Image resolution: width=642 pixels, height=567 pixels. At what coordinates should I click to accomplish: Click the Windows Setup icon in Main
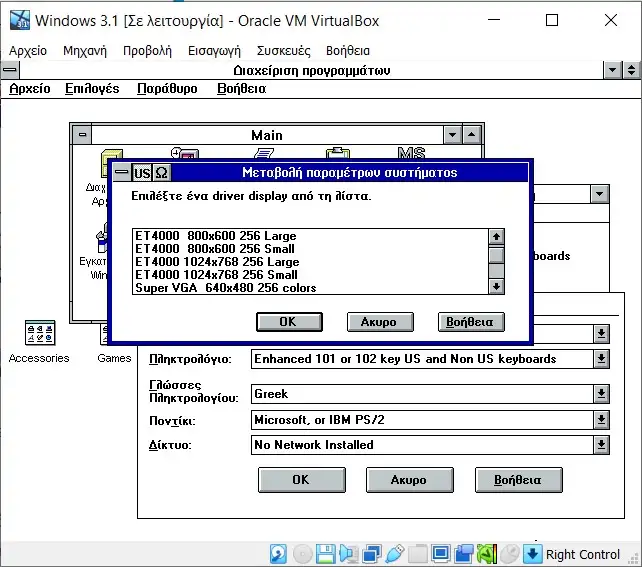click(x=102, y=237)
